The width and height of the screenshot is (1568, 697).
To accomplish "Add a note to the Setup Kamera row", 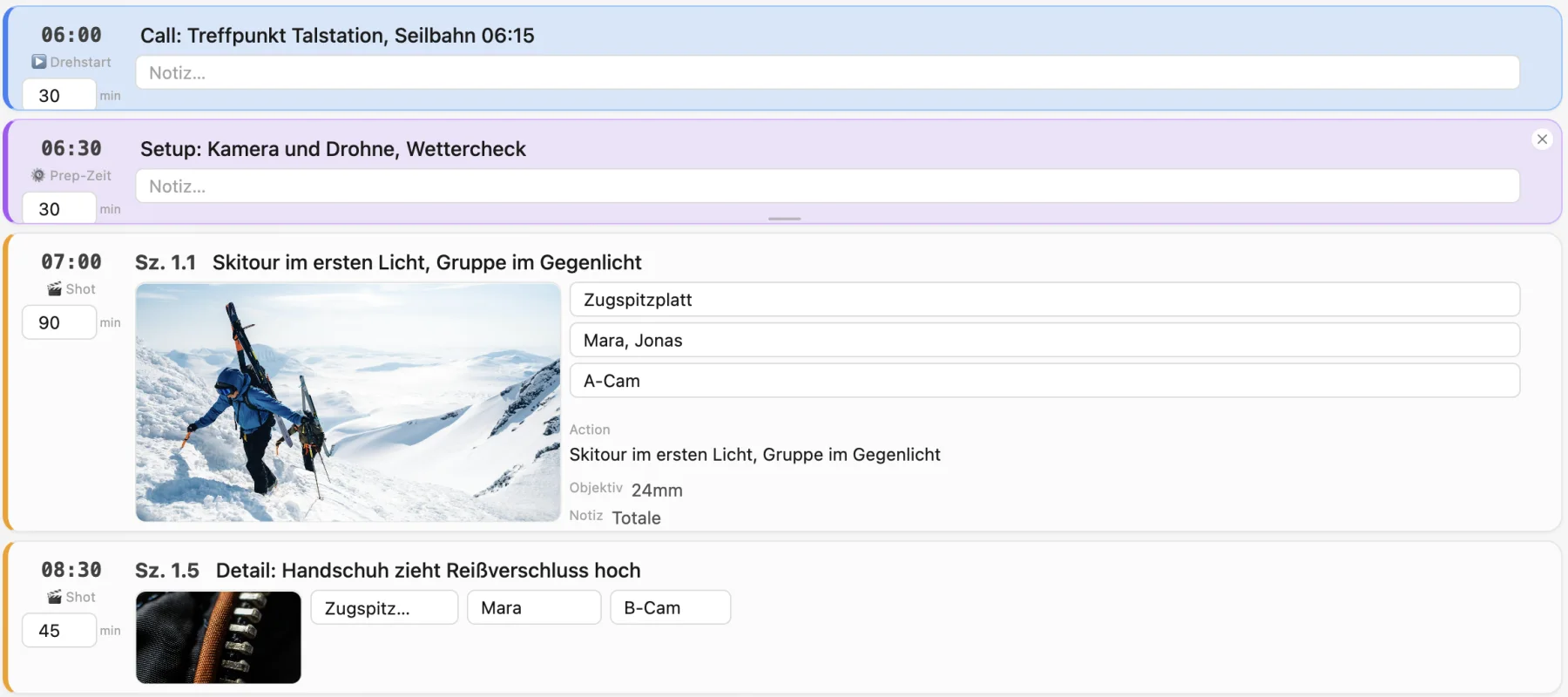I will (x=828, y=186).
